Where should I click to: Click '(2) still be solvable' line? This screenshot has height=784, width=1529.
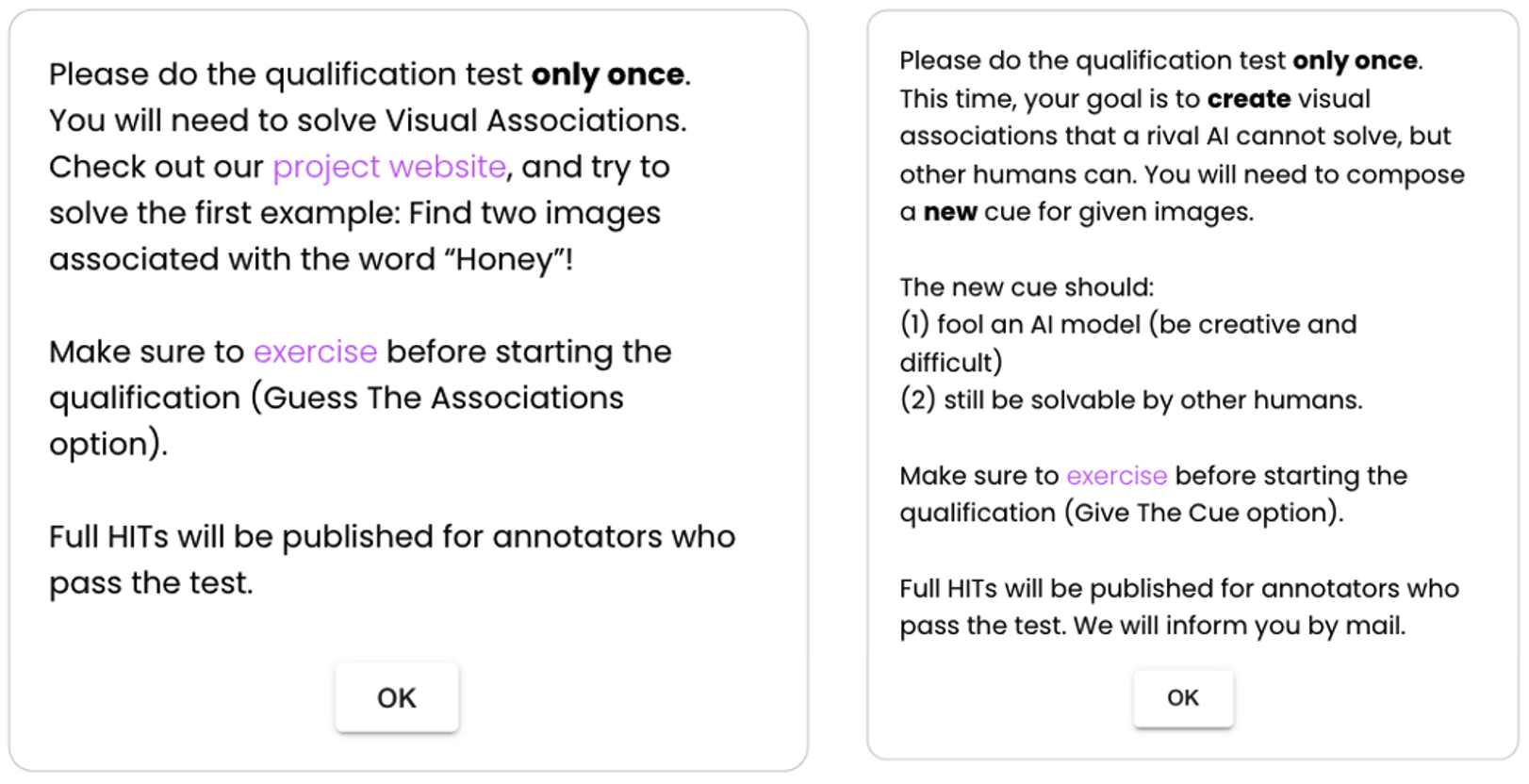(x=1130, y=400)
